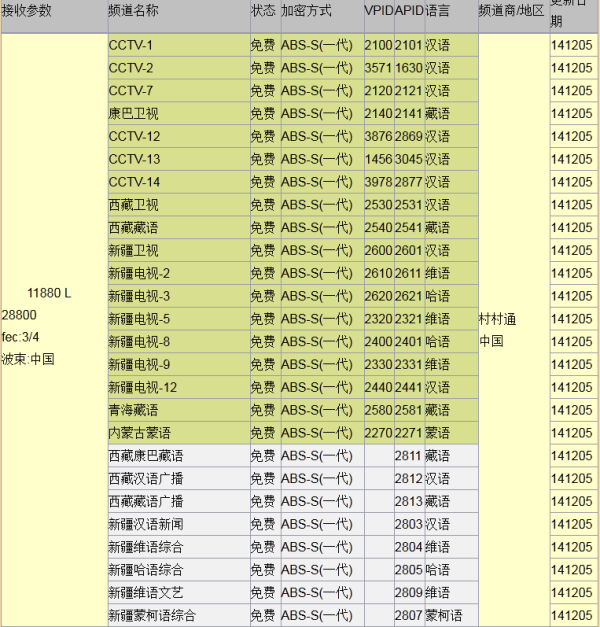The width and height of the screenshot is (600, 627).
Task: Select the 新疆电视-8 channel name
Action: coord(139,341)
